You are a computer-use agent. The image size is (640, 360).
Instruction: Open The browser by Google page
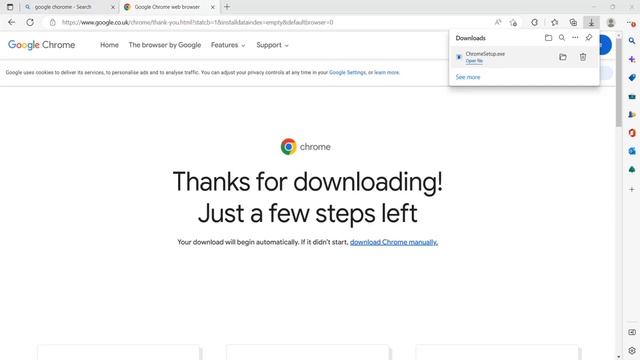tap(165, 45)
